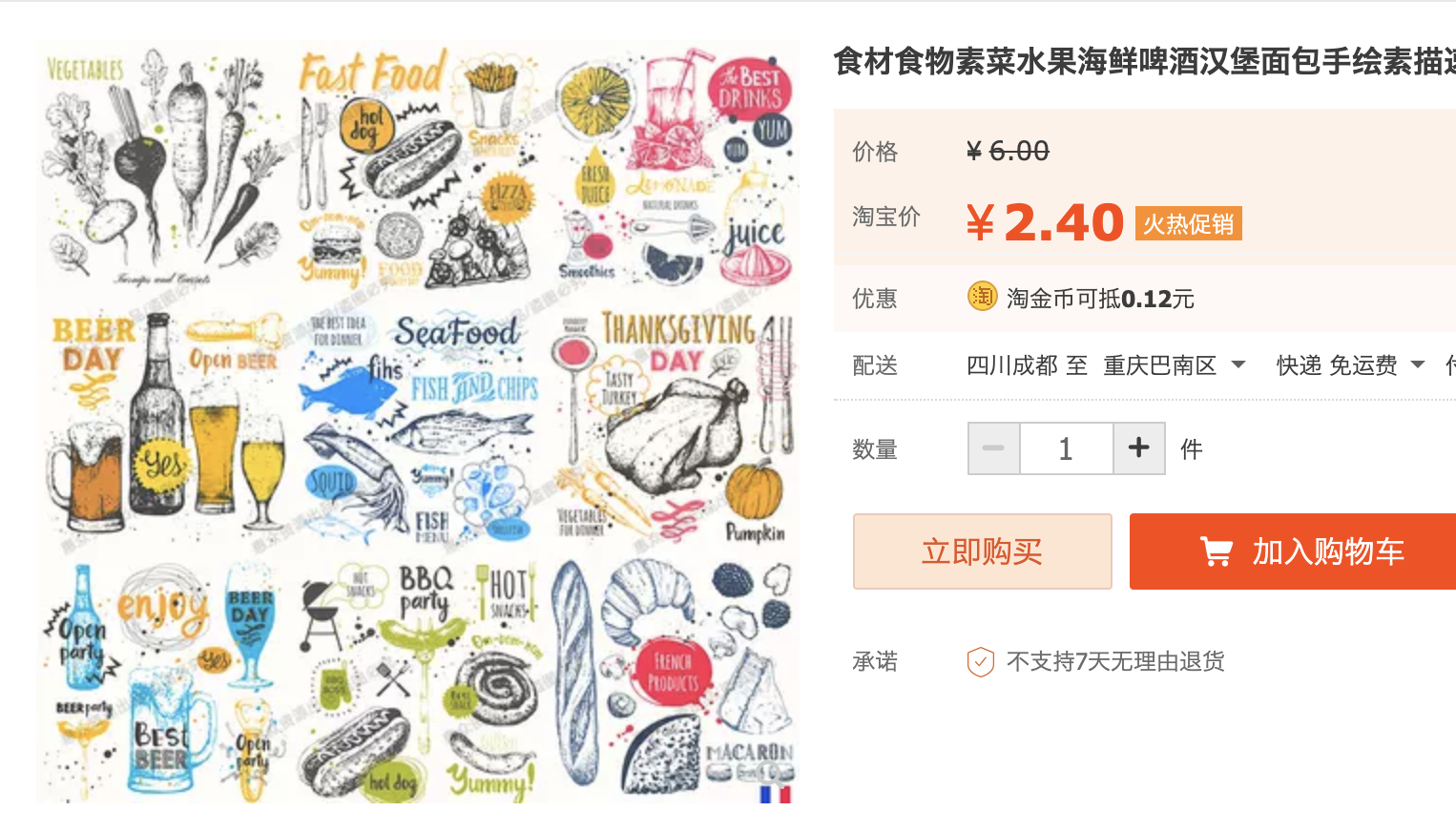Decrease quantity with the minus button
Image resolution: width=1456 pixels, height=832 pixels.
coord(993,448)
